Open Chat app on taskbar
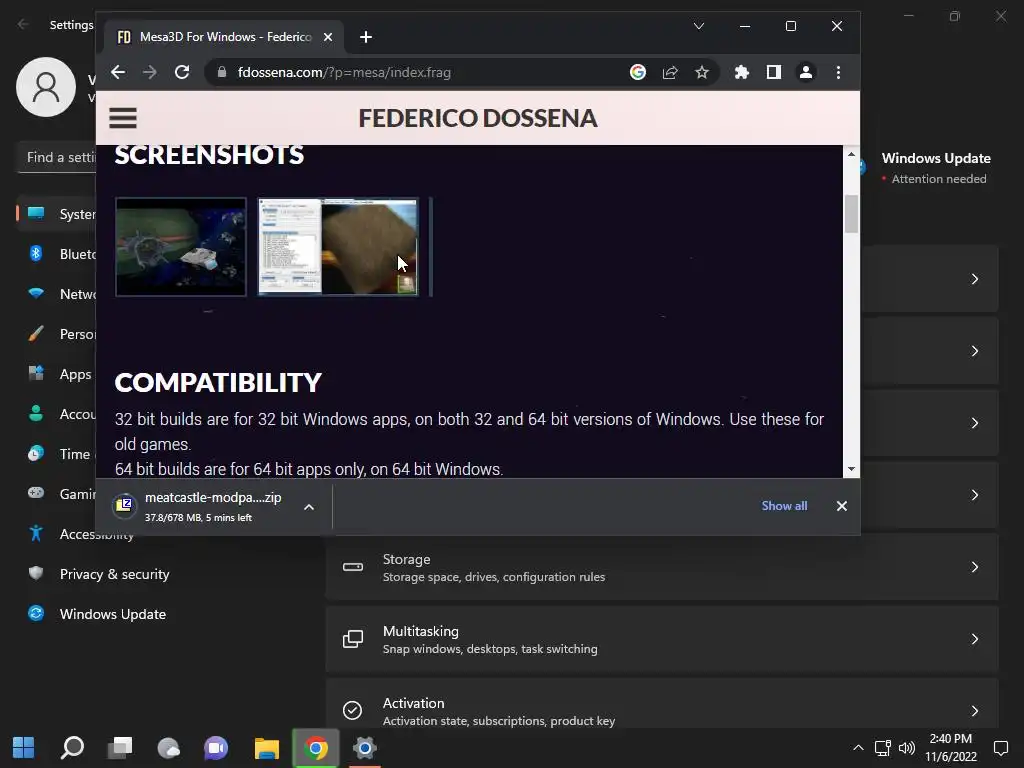The height and width of the screenshot is (768, 1024). pyautogui.click(x=216, y=748)
